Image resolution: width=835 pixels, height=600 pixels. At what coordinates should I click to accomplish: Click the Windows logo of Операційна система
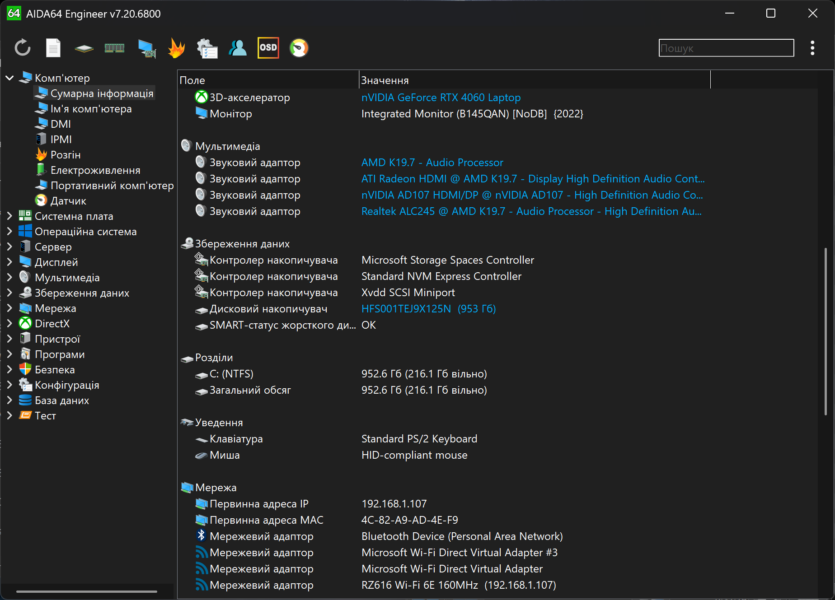tap(25, 231)
